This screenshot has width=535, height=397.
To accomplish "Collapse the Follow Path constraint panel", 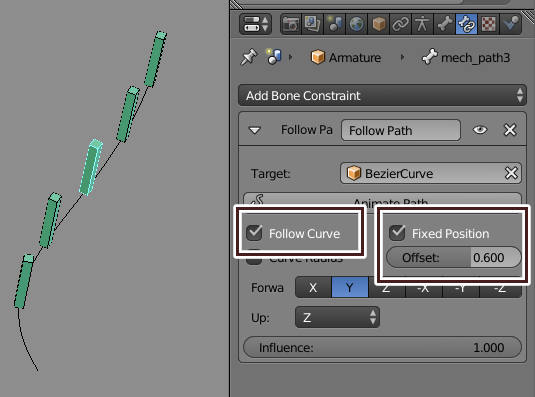I will (x=255, y=130).
